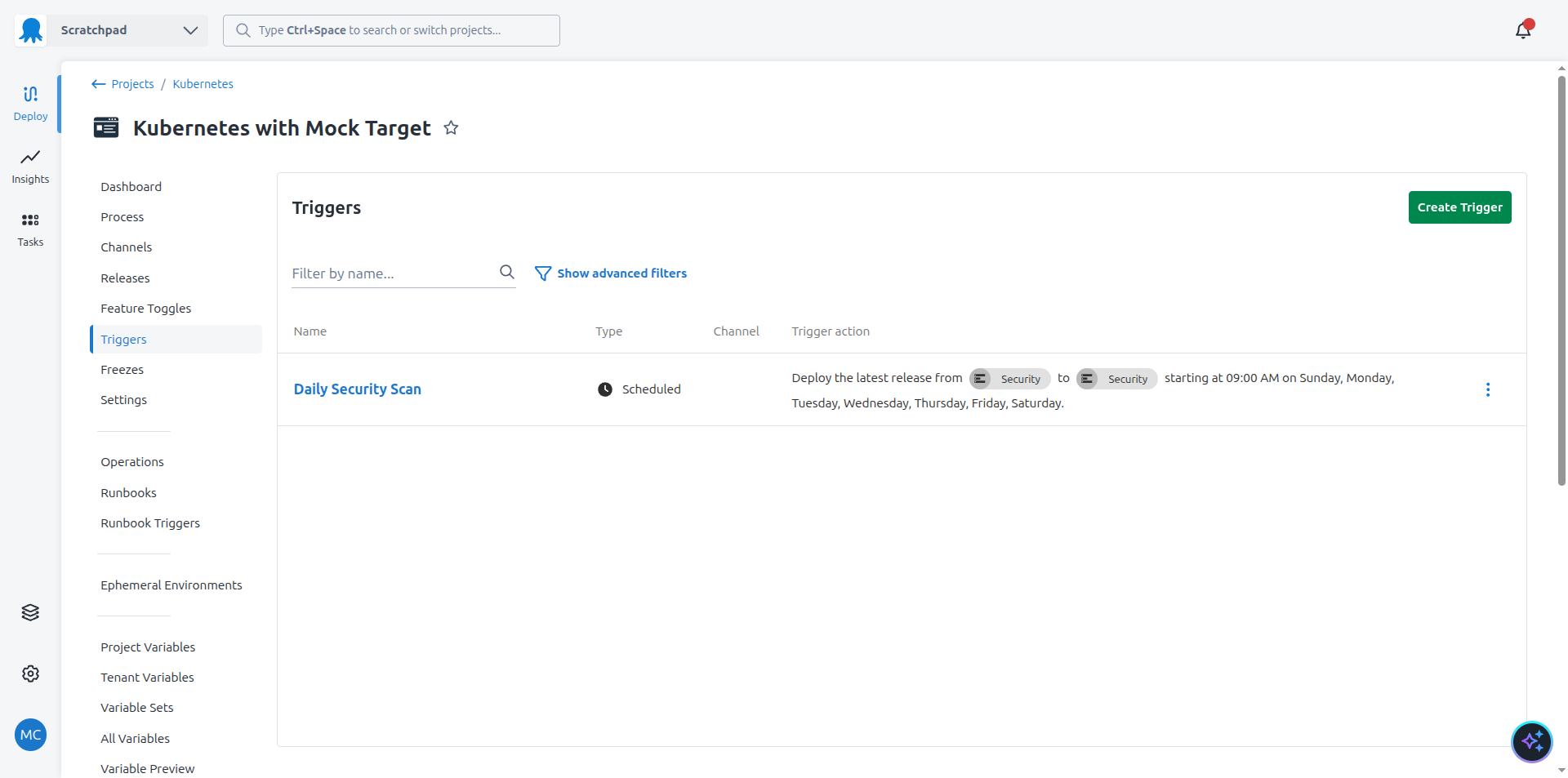Show advanced filters

[x=611, y=273]
